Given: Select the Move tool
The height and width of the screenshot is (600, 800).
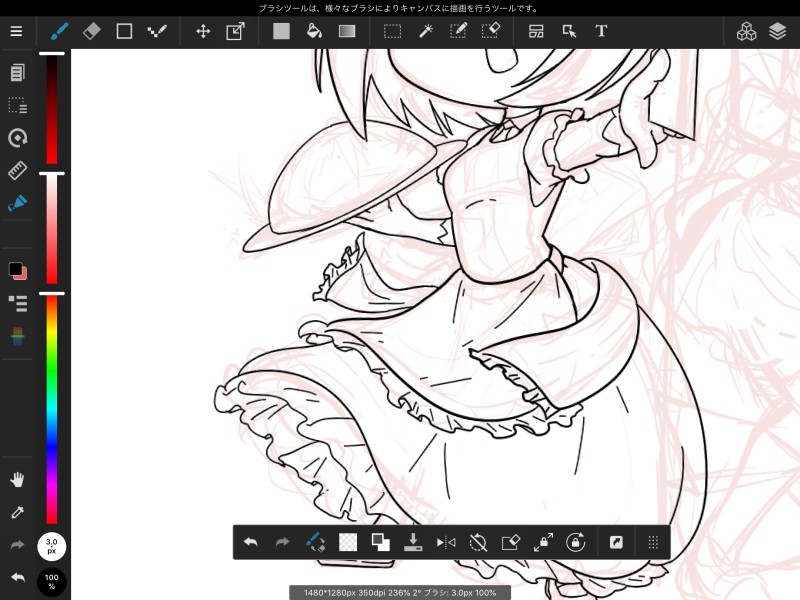Looking at the screenshot, I should [x=203, y=31].
